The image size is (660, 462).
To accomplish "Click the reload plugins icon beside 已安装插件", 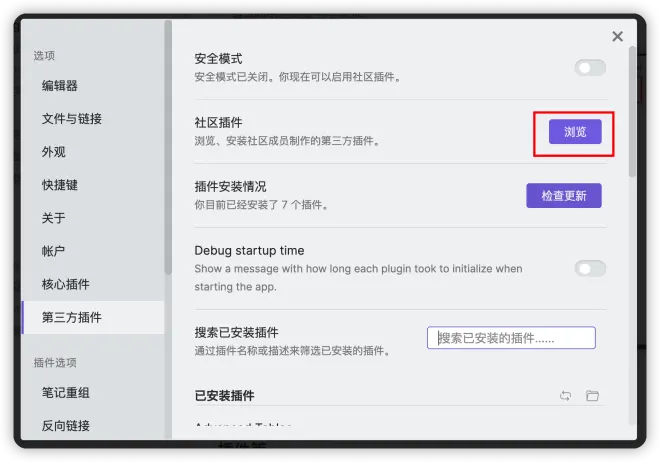I will pos(565,396).
